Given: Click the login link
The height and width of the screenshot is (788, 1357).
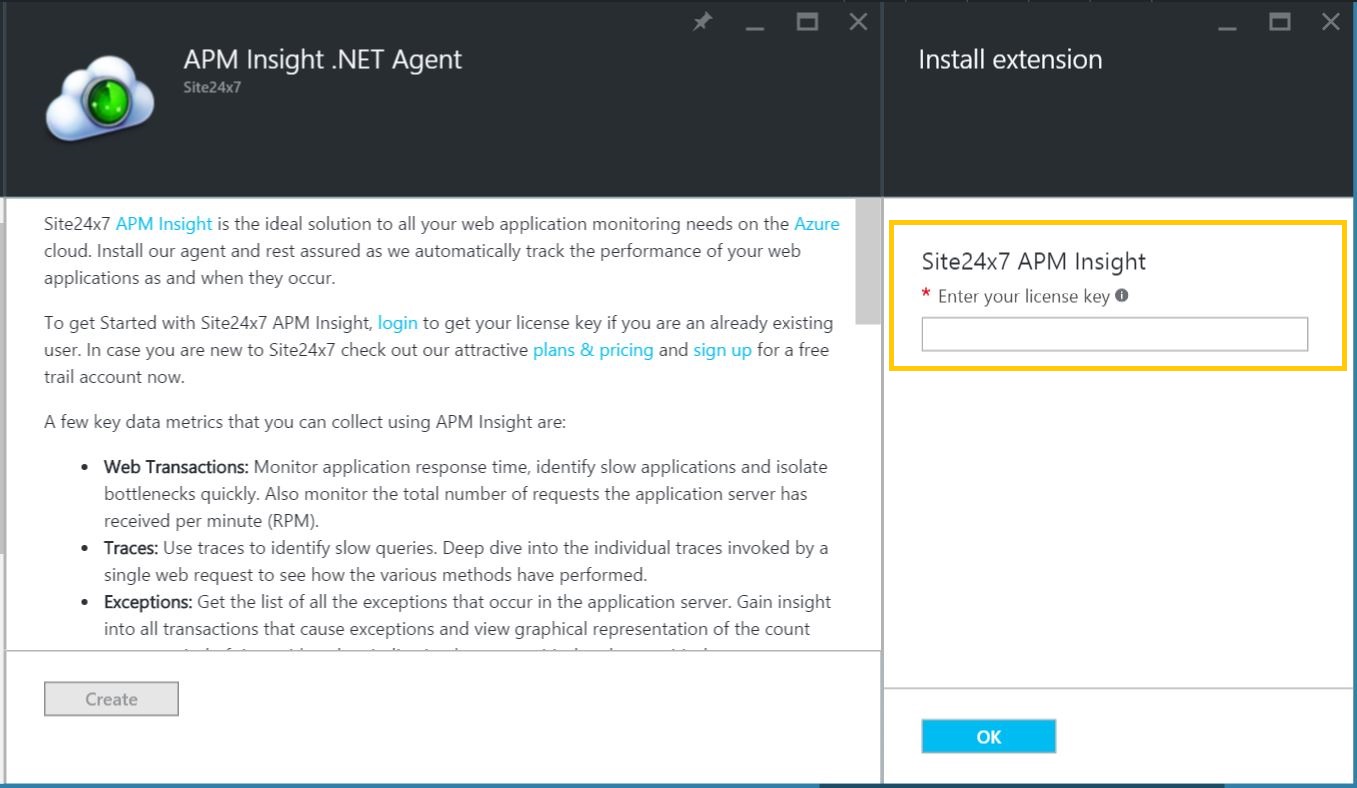Looking at the screenshot, I should pos(397,323).
